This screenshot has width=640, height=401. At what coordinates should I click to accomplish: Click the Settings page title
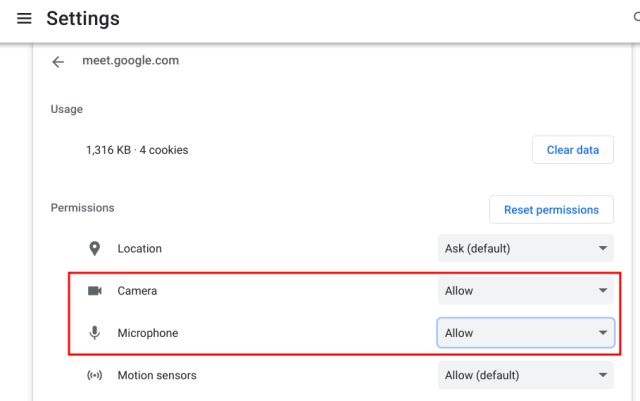pos(83,19)
